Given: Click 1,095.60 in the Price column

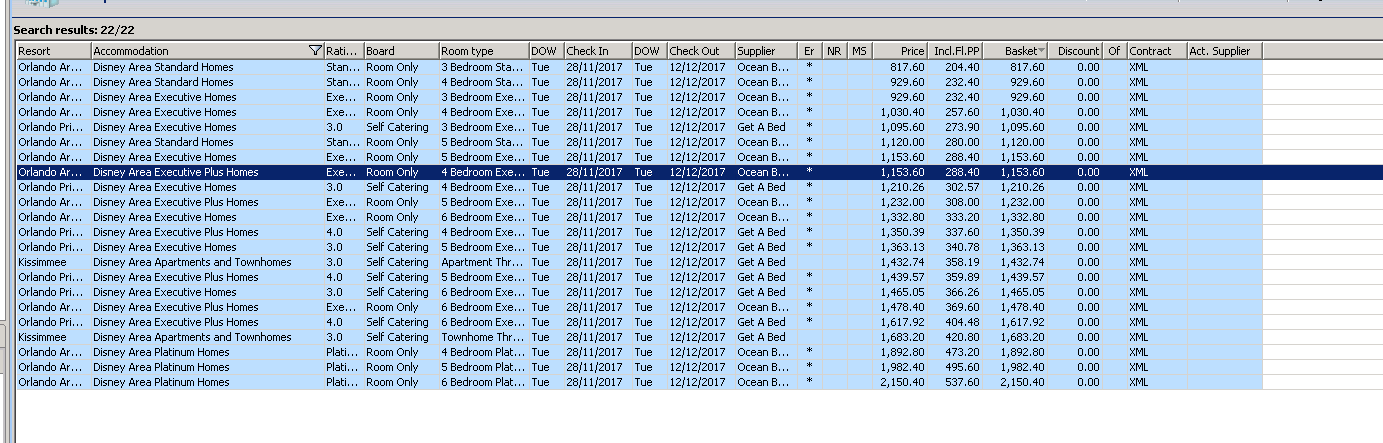Looking at the screenshot, I should (902, 127).
